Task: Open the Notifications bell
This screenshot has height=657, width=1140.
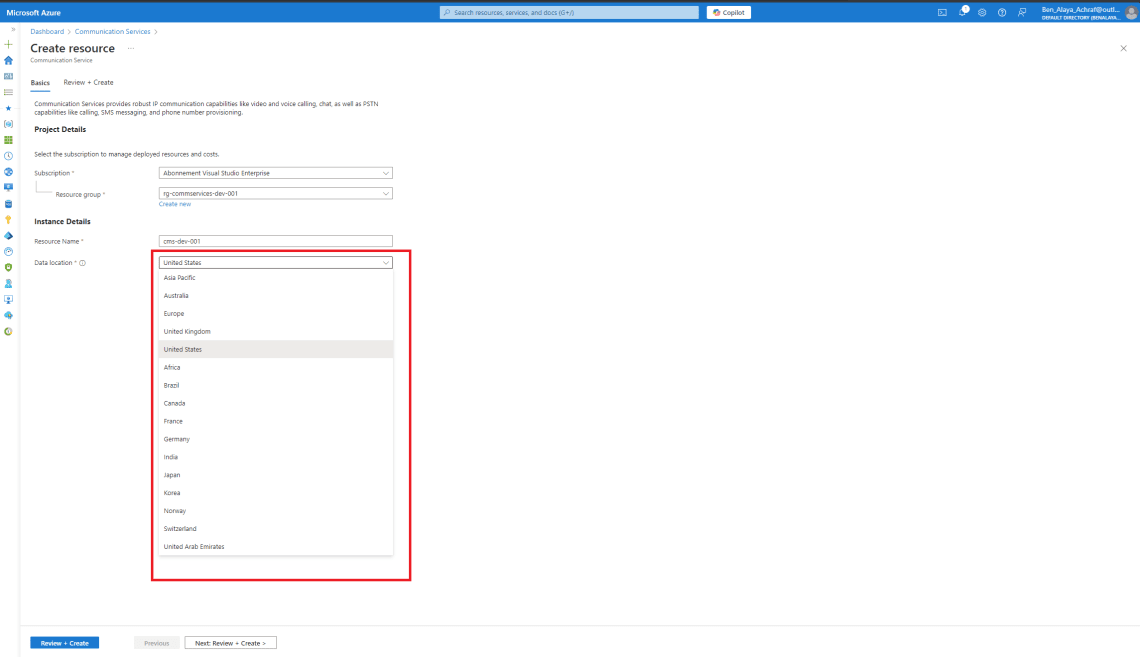Action: point(963,12)
